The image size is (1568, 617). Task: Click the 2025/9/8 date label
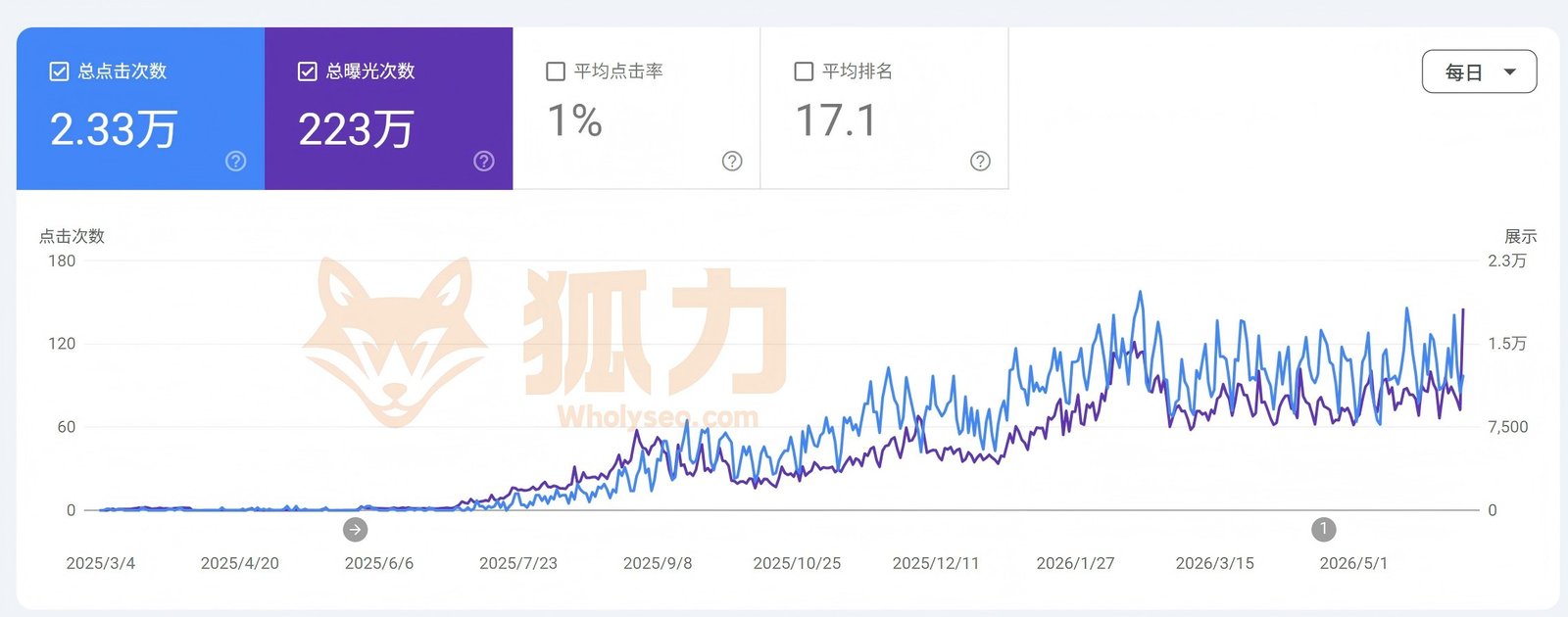click(658, 563)
